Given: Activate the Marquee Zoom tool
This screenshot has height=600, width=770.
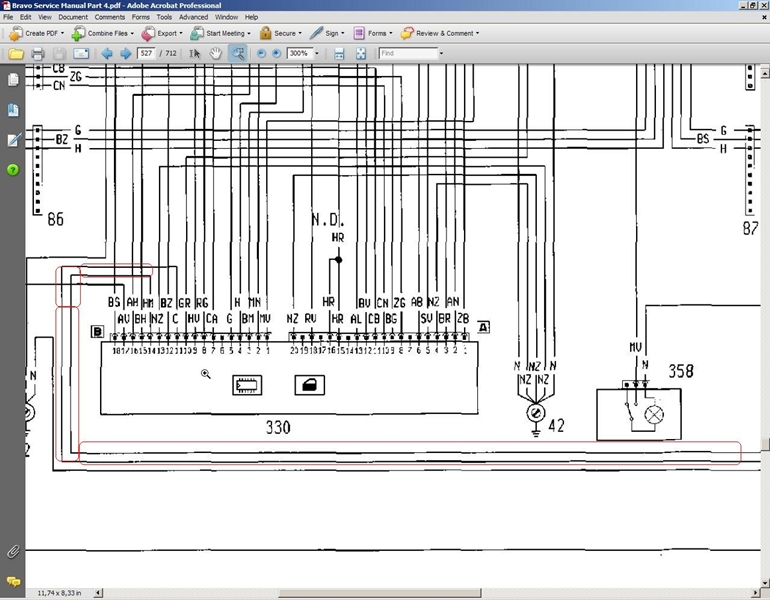Looking at the screenshot, I should (238, 53).
